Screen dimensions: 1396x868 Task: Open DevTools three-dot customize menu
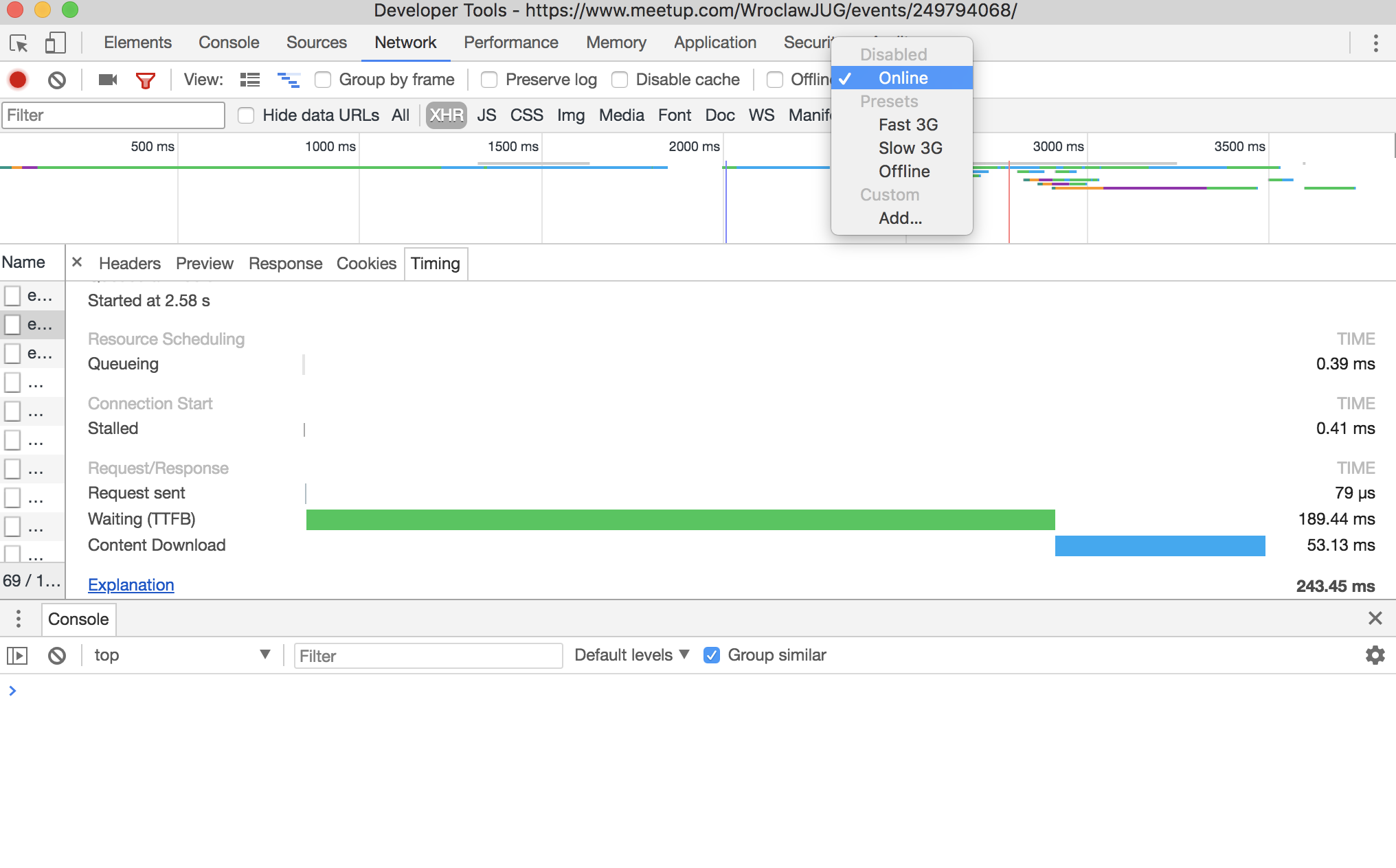click(1375, 43)
